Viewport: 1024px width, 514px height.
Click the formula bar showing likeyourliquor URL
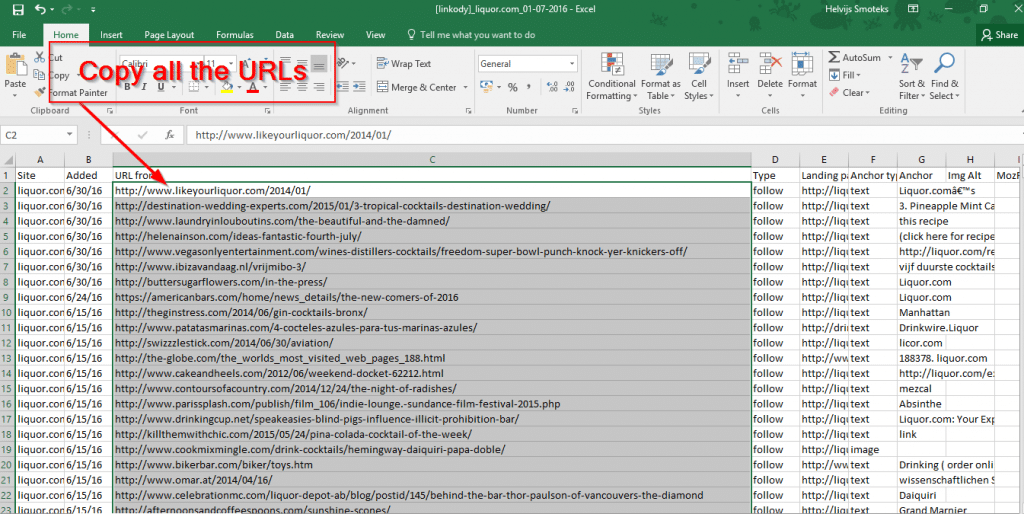[604, 135]
